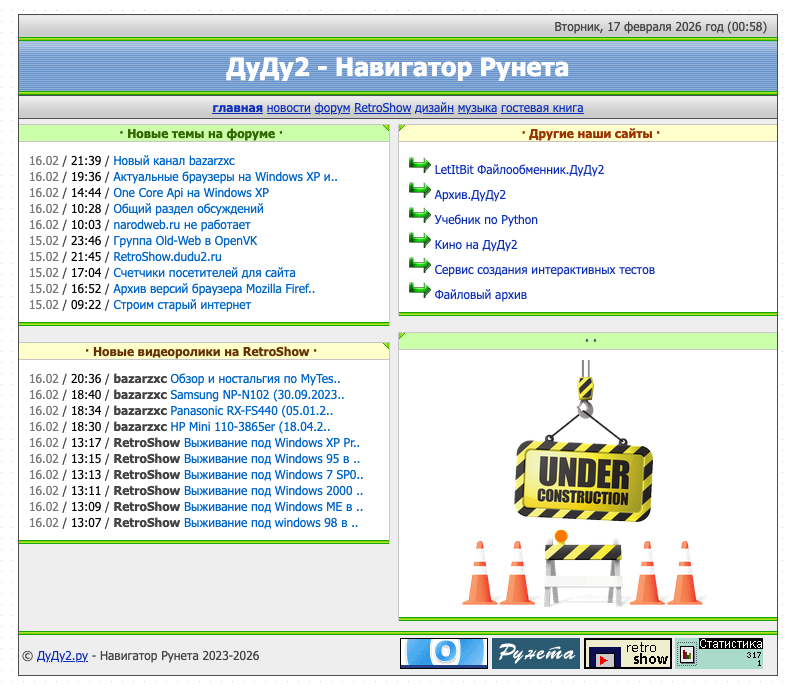
Task: Open Сервис создания интерактивных тестов link
Action: click(545, 269)
